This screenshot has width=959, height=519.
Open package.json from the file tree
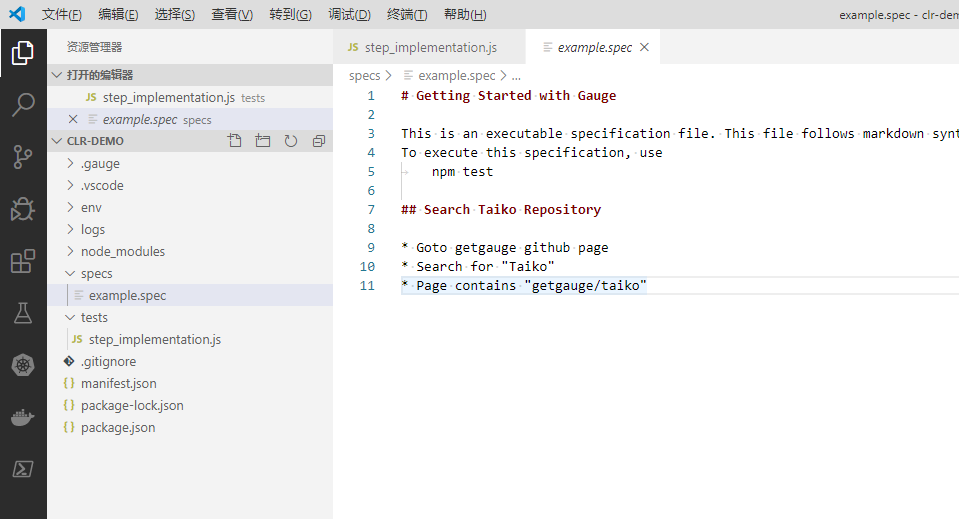[x=118, y=427]
